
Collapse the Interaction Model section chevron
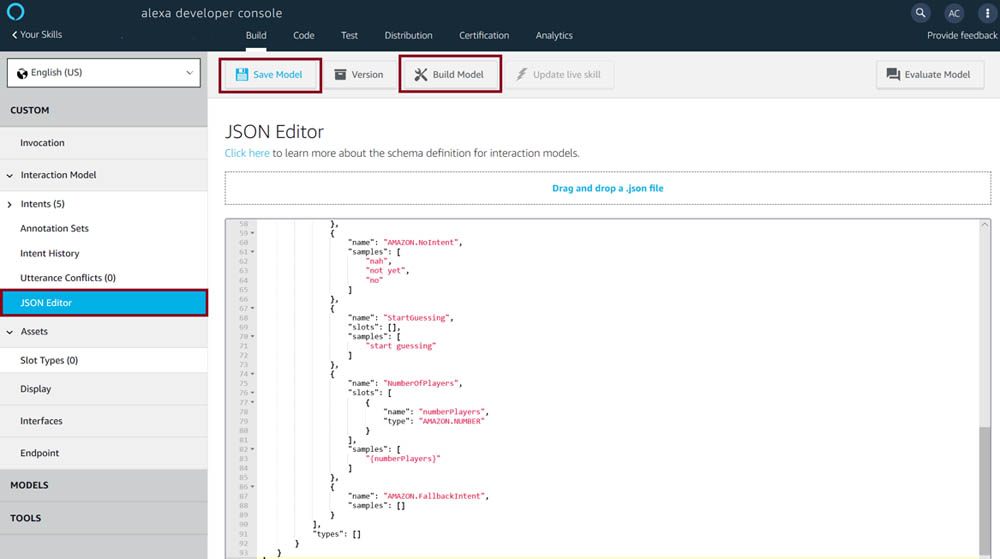(10, 175)
